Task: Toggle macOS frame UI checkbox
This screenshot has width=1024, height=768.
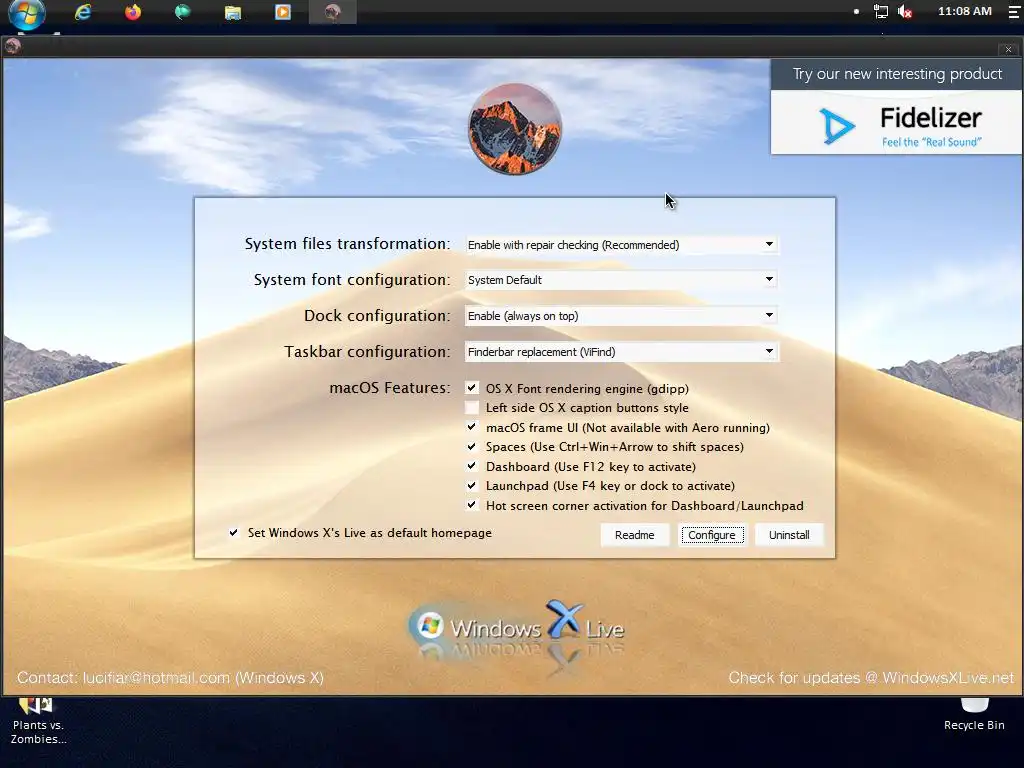Action: coord(472,427)
